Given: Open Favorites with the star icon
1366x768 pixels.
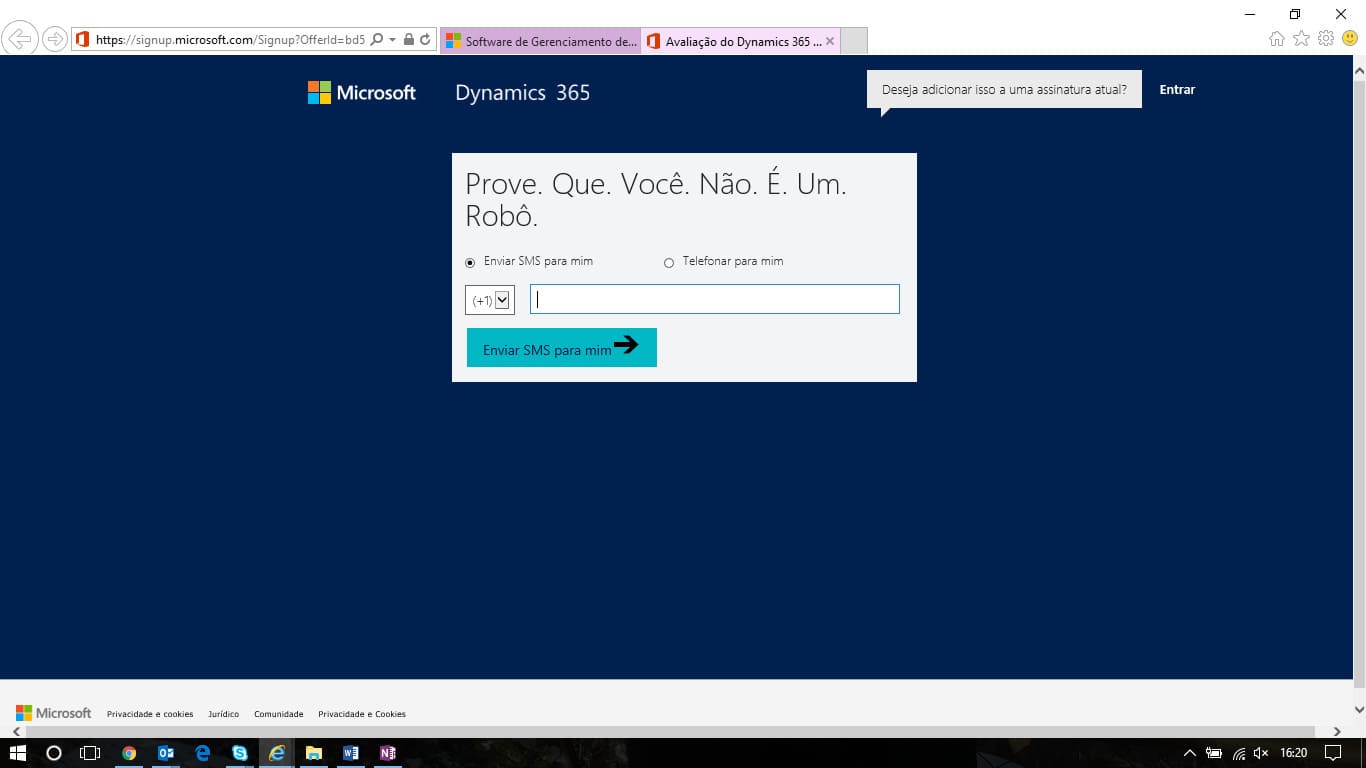Looking at the screenshot, I should (x=1301, y=39).
